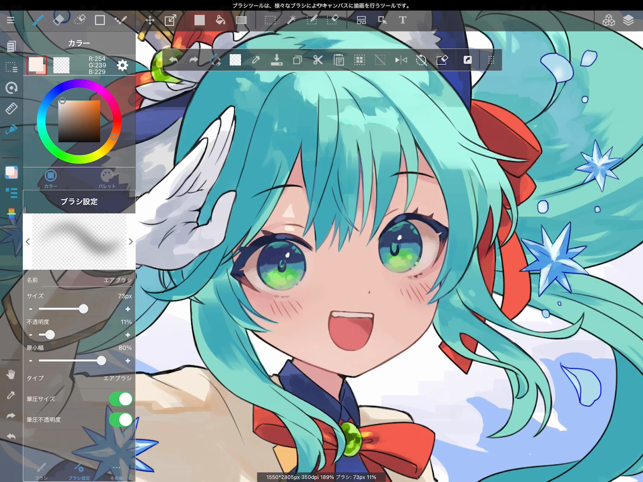Select the Transform tool
The height and width of the screenshot is (482, 643).
point(170,20)
